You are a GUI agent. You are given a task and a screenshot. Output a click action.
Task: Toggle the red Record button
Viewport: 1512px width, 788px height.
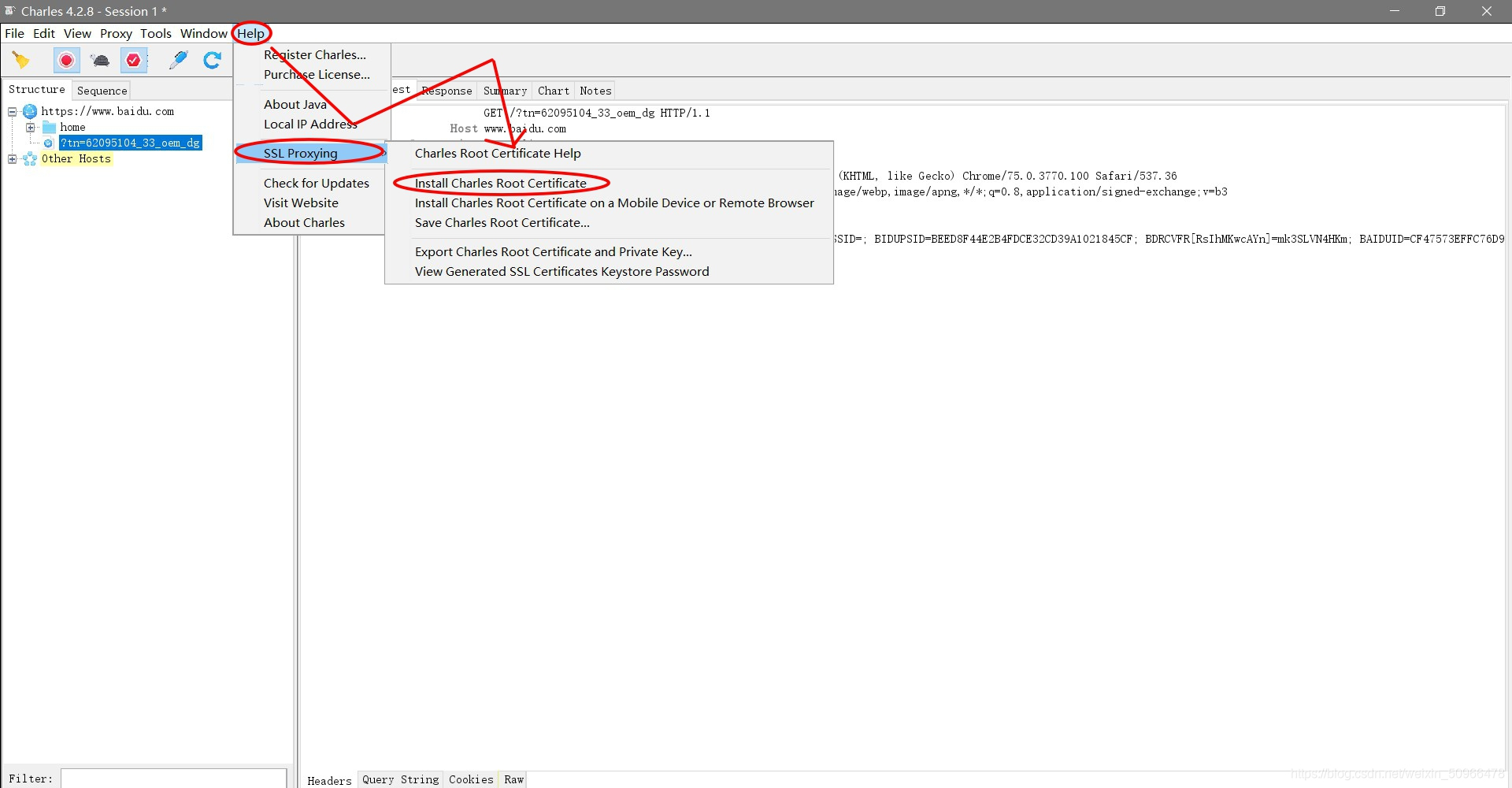click(x=67, y=60)
